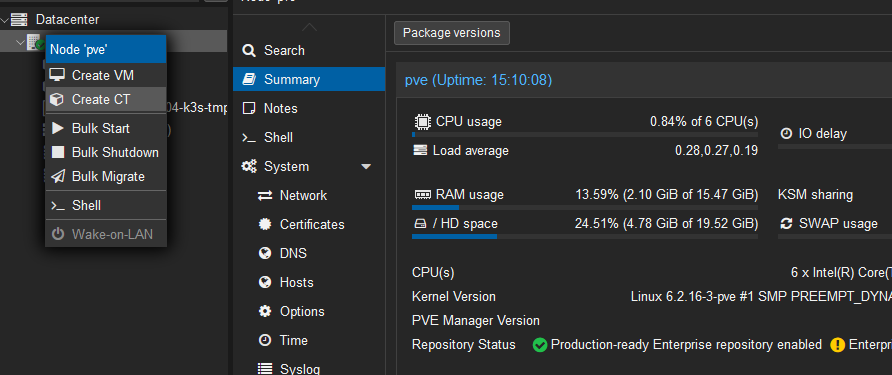Switch to the Summary section
892x375 pixels.
[x=309, y=79]
